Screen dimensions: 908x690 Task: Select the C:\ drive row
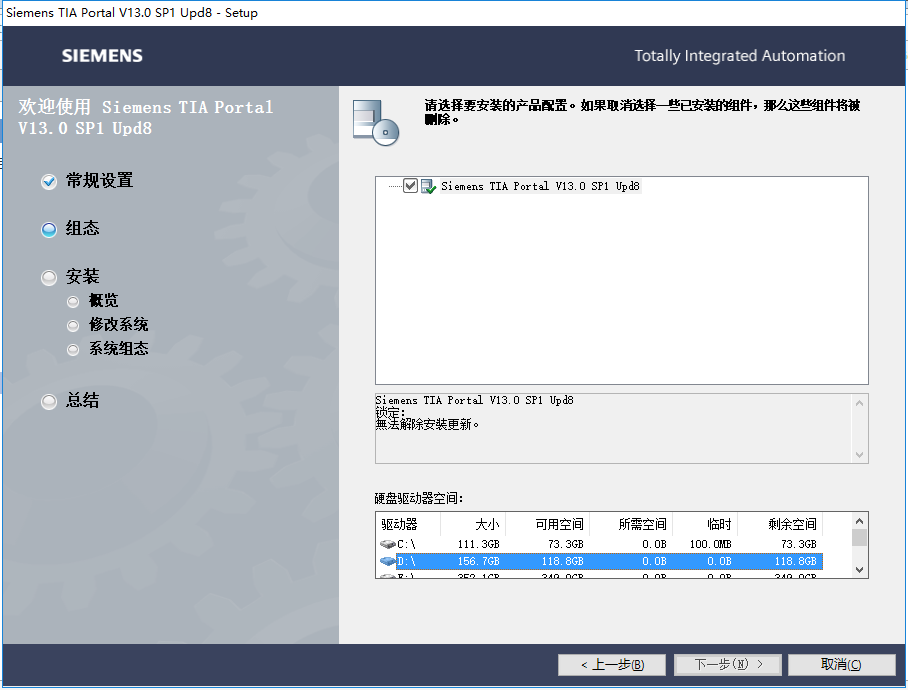point(599,544)
